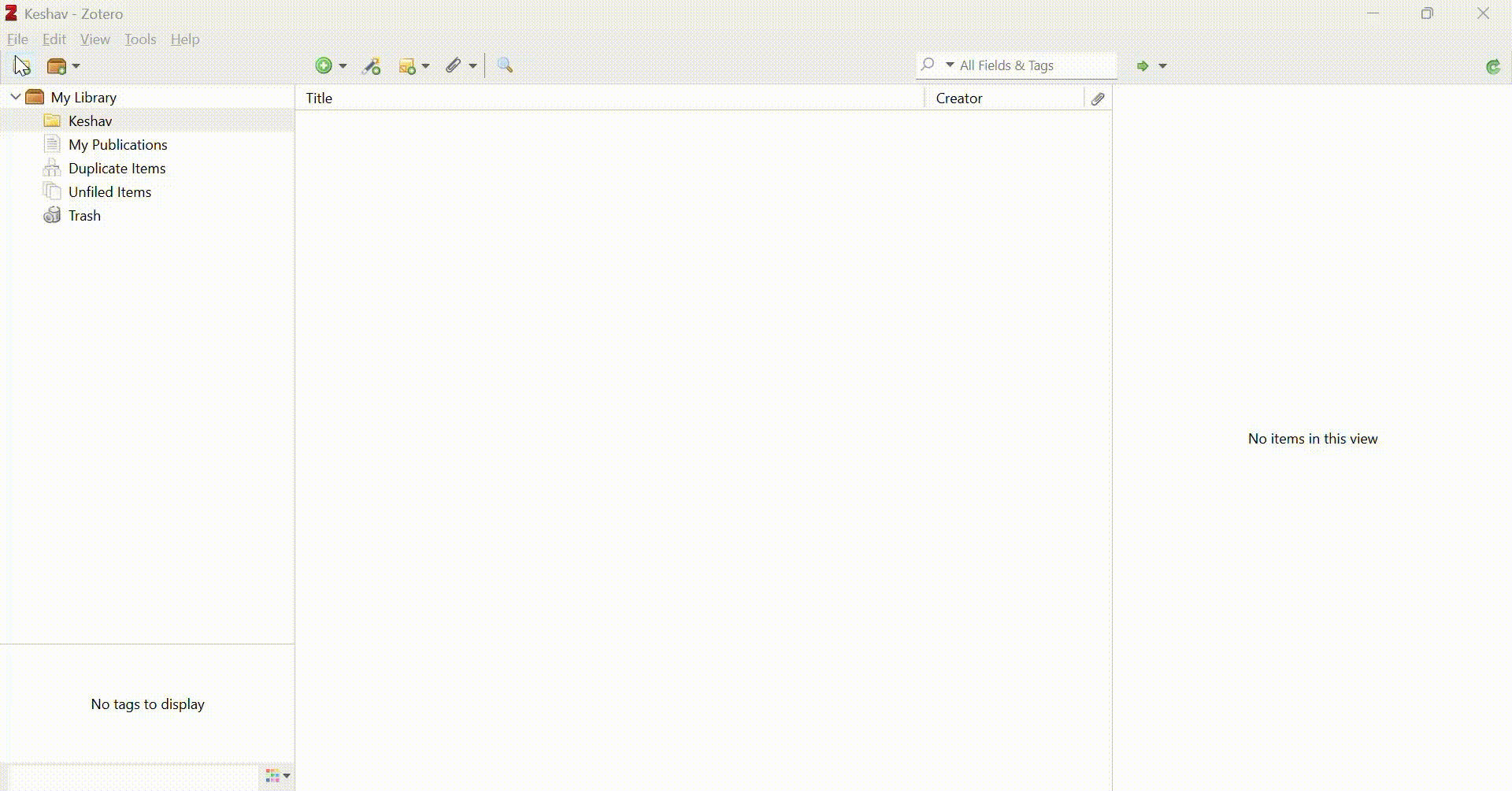Image resolution: width=1512 pixels, height=791 pixels.
Task: Select the Keshav collection
Action: 146,121
